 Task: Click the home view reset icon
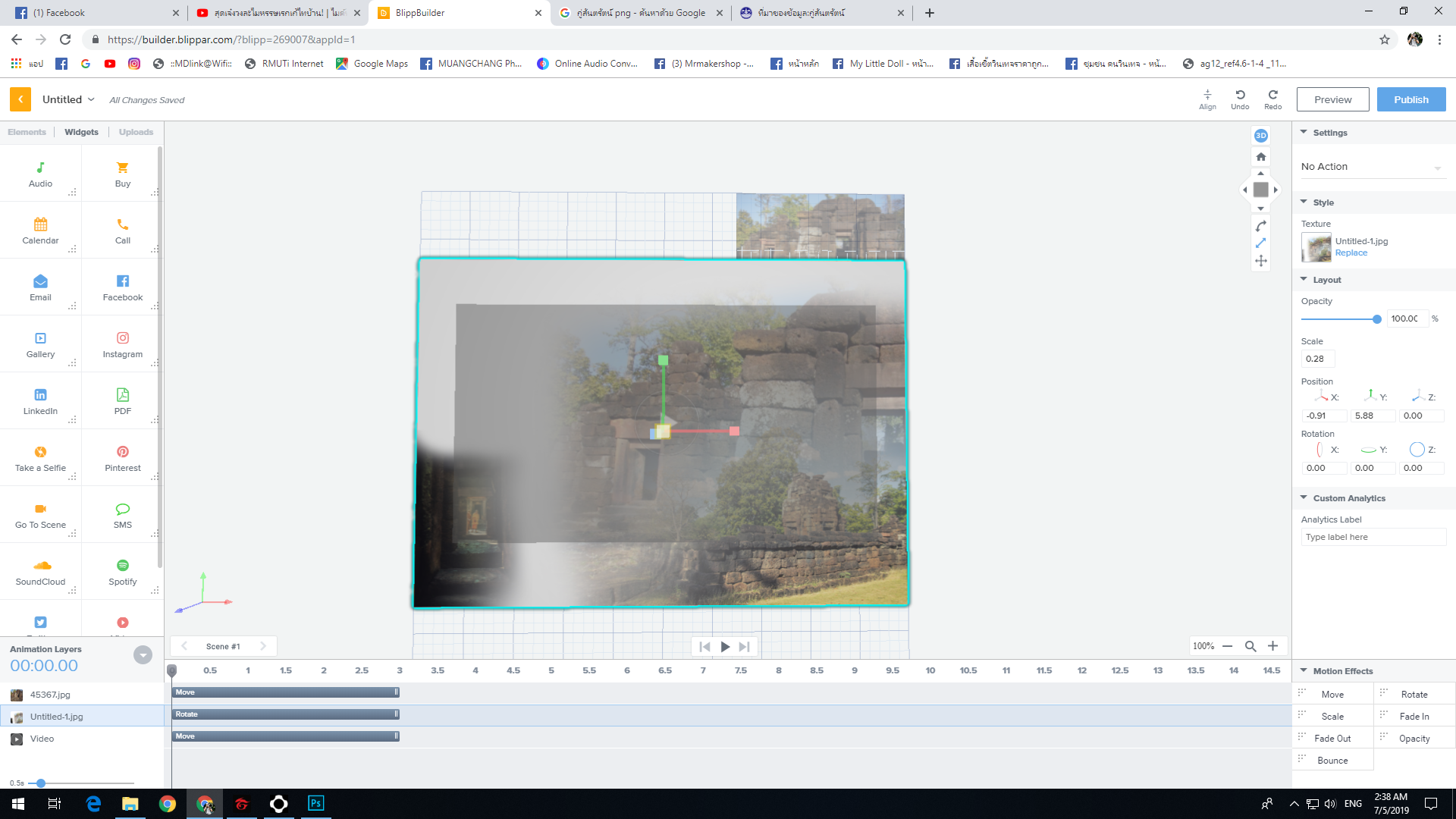click(x=1260, y=157)
